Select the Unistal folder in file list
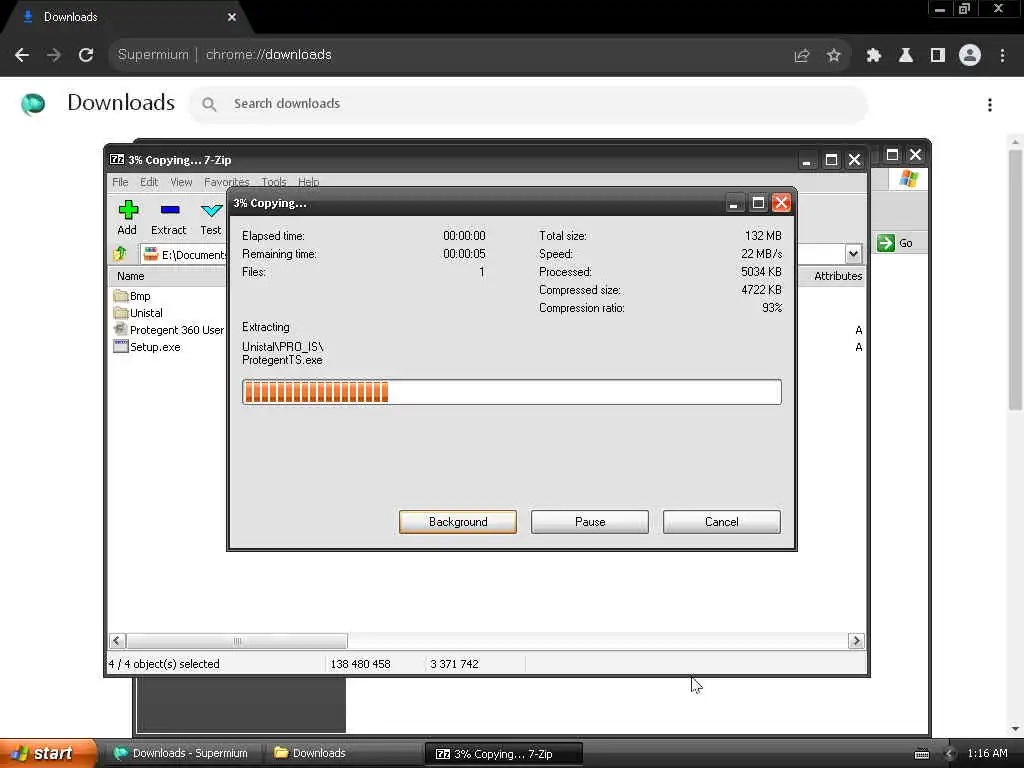Screen dimensions: 1024x768 (x=138, y=313)
